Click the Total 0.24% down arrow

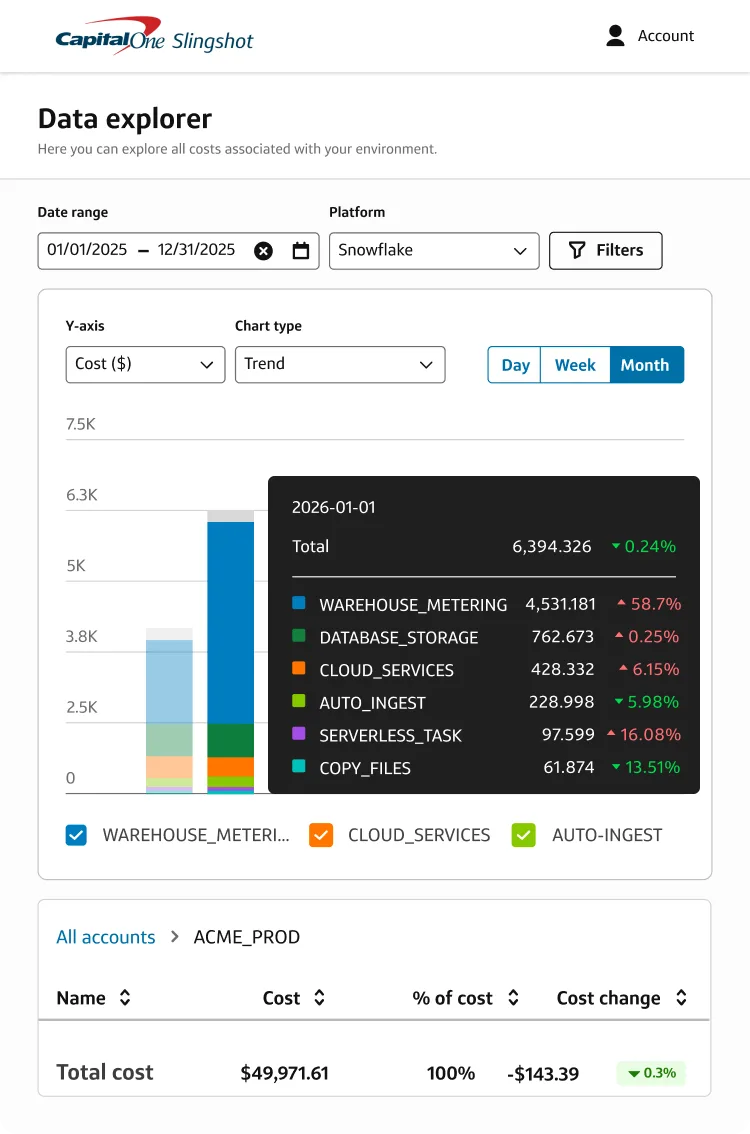pyautogui.click(x=615, y=546)
